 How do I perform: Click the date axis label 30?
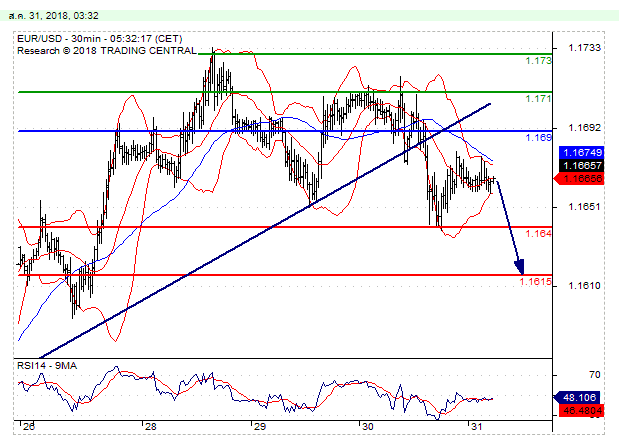(368, 426)
